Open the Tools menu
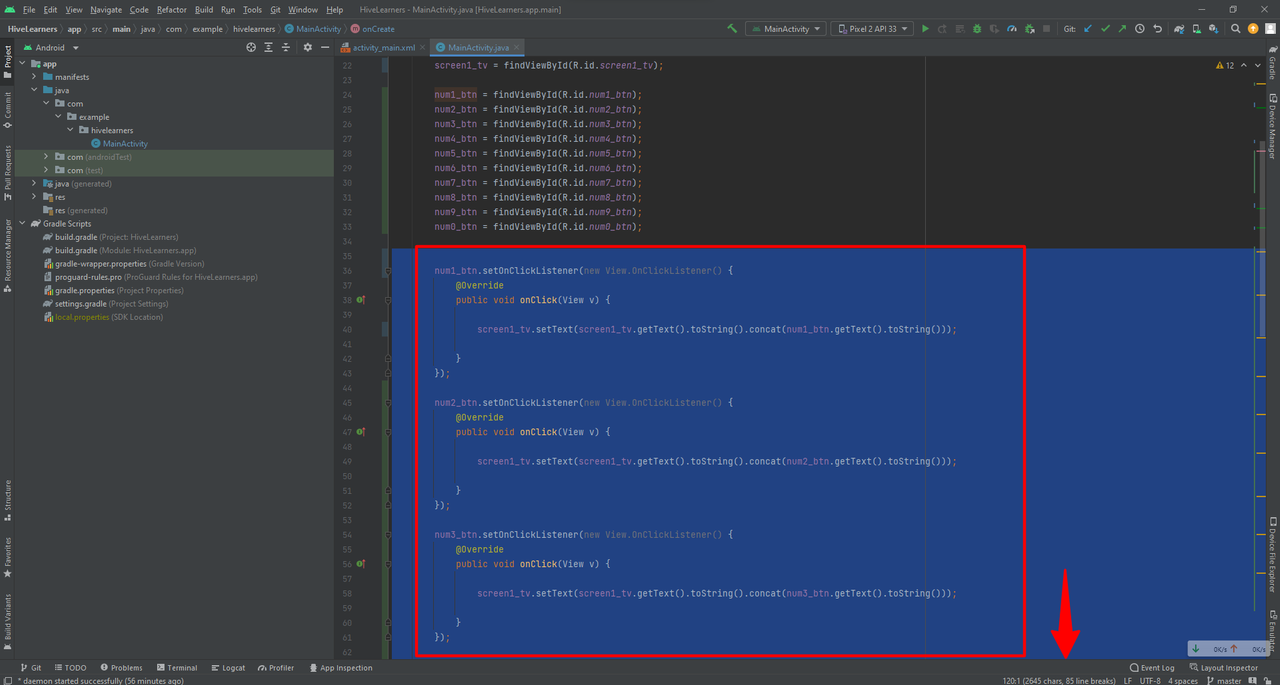The height and width of the screenshot is (685, 1280). tap(252, 10)
